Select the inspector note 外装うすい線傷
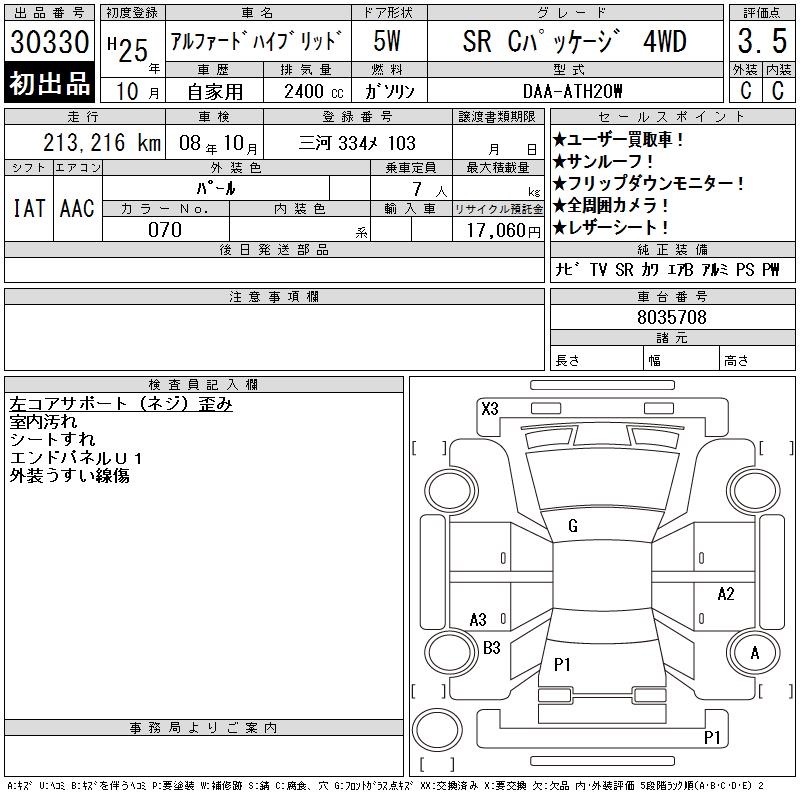Screen dimensions: 800x800 (69, 475)
